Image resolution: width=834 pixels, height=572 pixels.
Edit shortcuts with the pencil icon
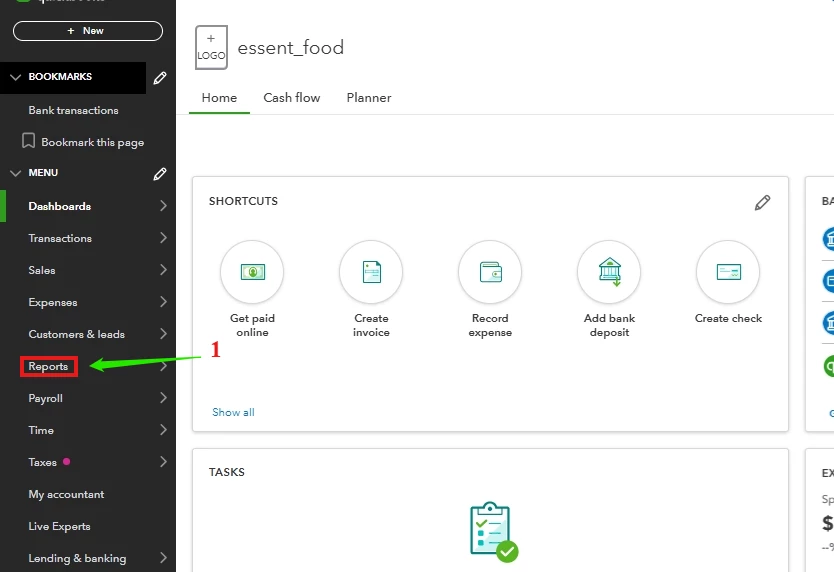762,202
